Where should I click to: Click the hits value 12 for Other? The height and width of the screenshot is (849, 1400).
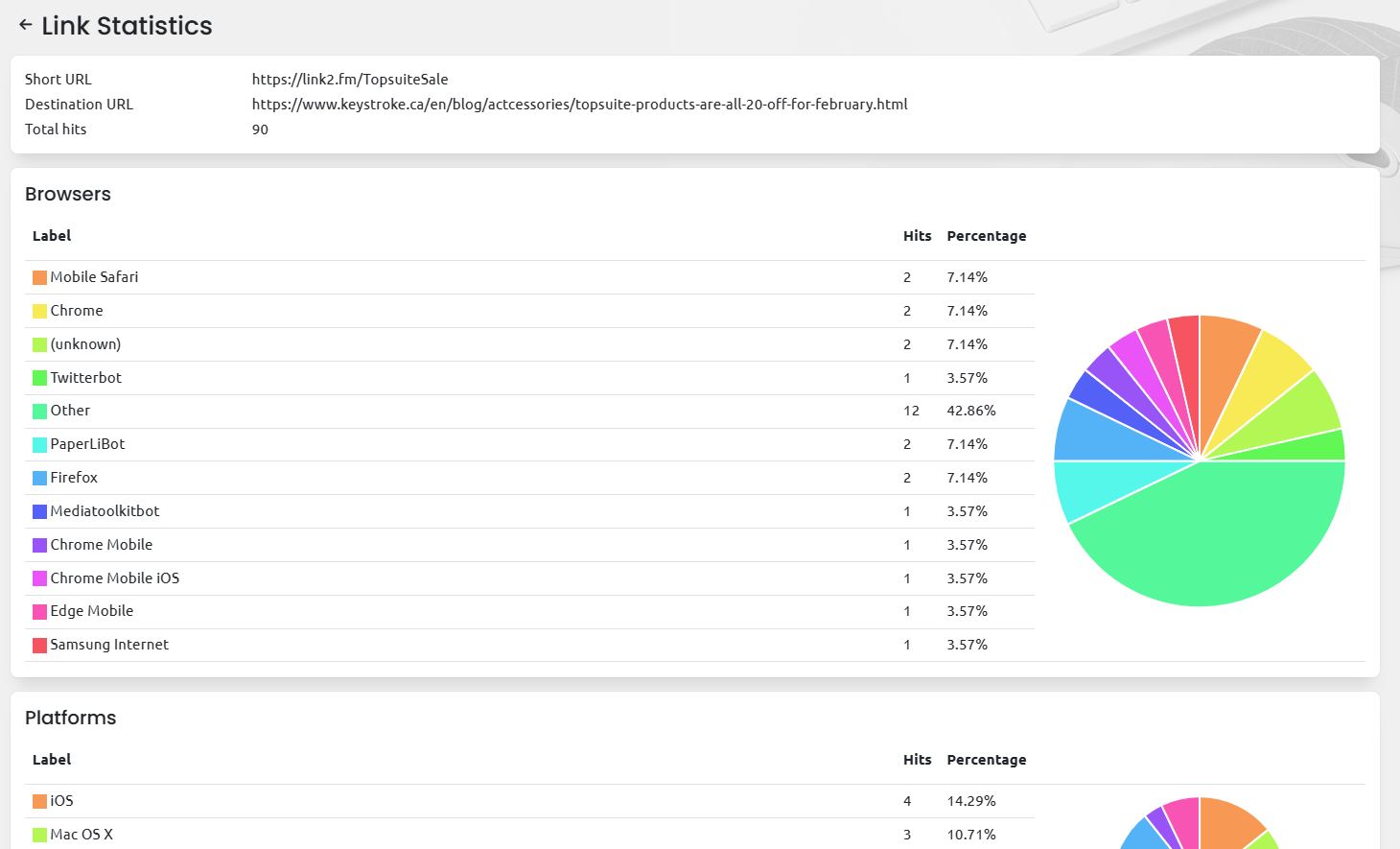[x=911, y=411]
